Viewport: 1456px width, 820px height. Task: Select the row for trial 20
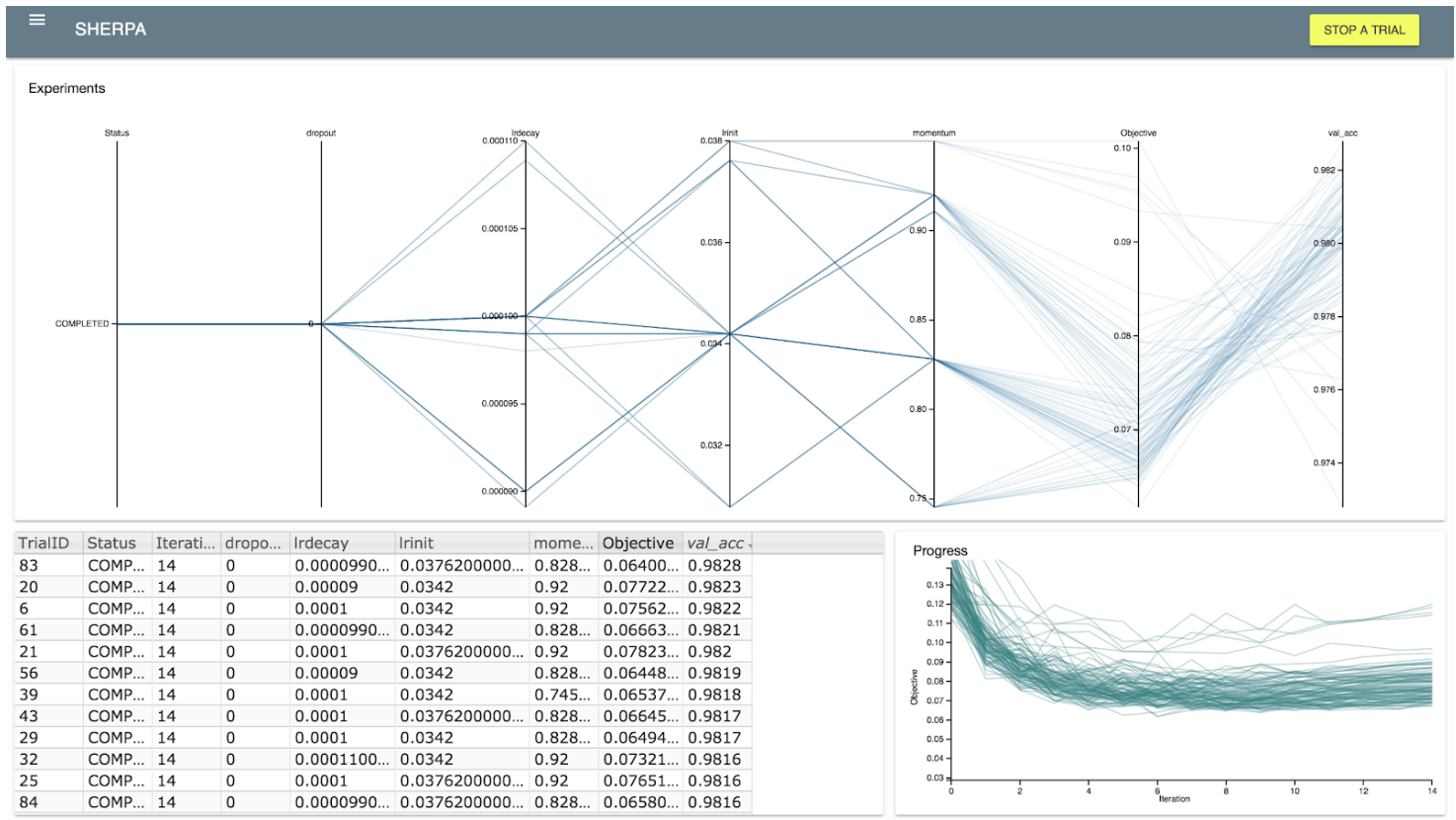(296, 585)
